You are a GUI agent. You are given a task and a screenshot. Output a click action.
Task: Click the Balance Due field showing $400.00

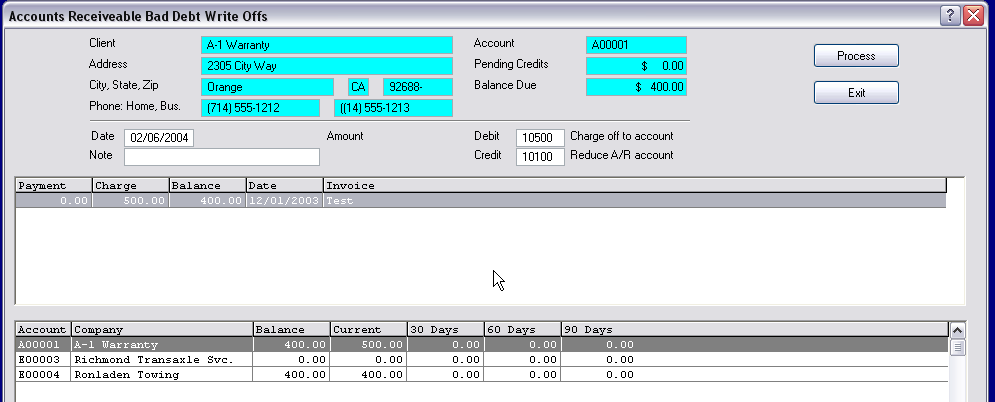coord(636,87)
